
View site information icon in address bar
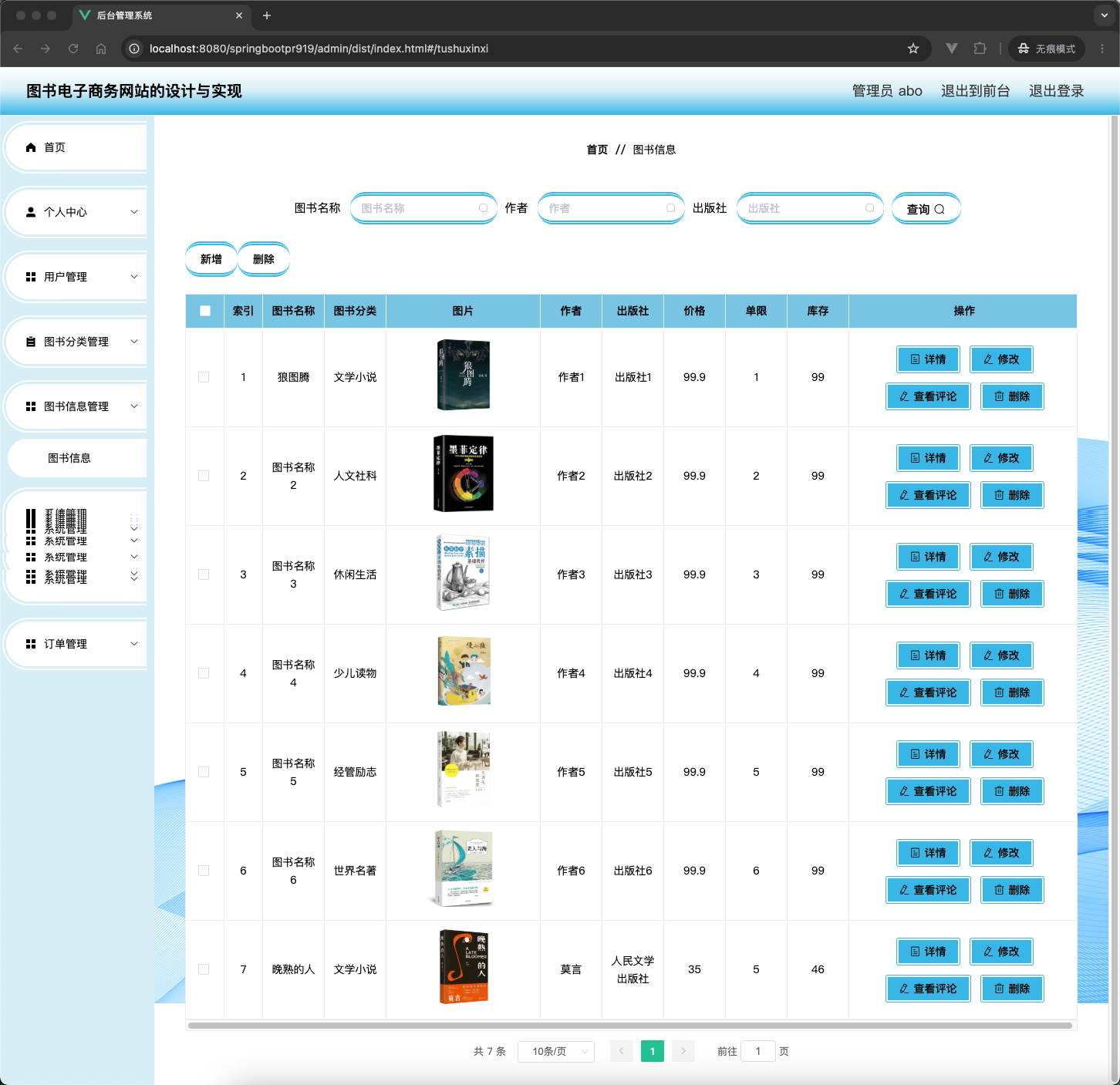point(134,49)
